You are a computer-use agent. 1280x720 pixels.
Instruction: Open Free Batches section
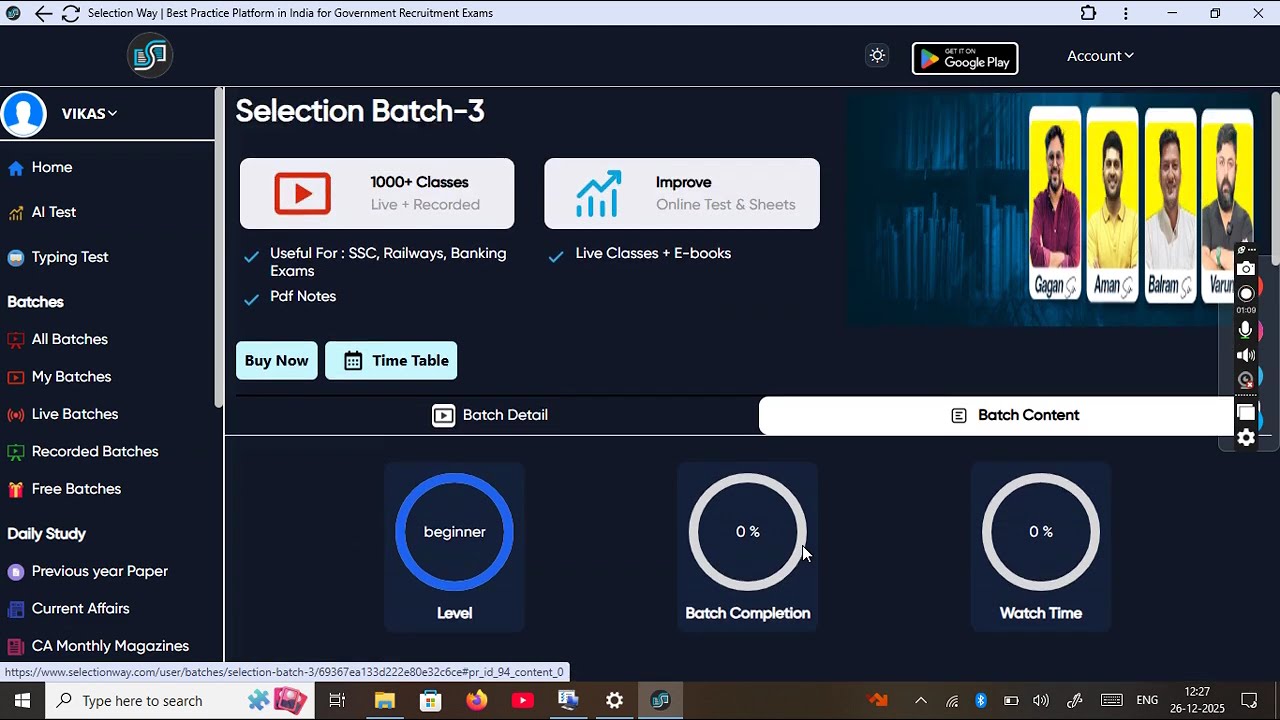click(76, 489)
